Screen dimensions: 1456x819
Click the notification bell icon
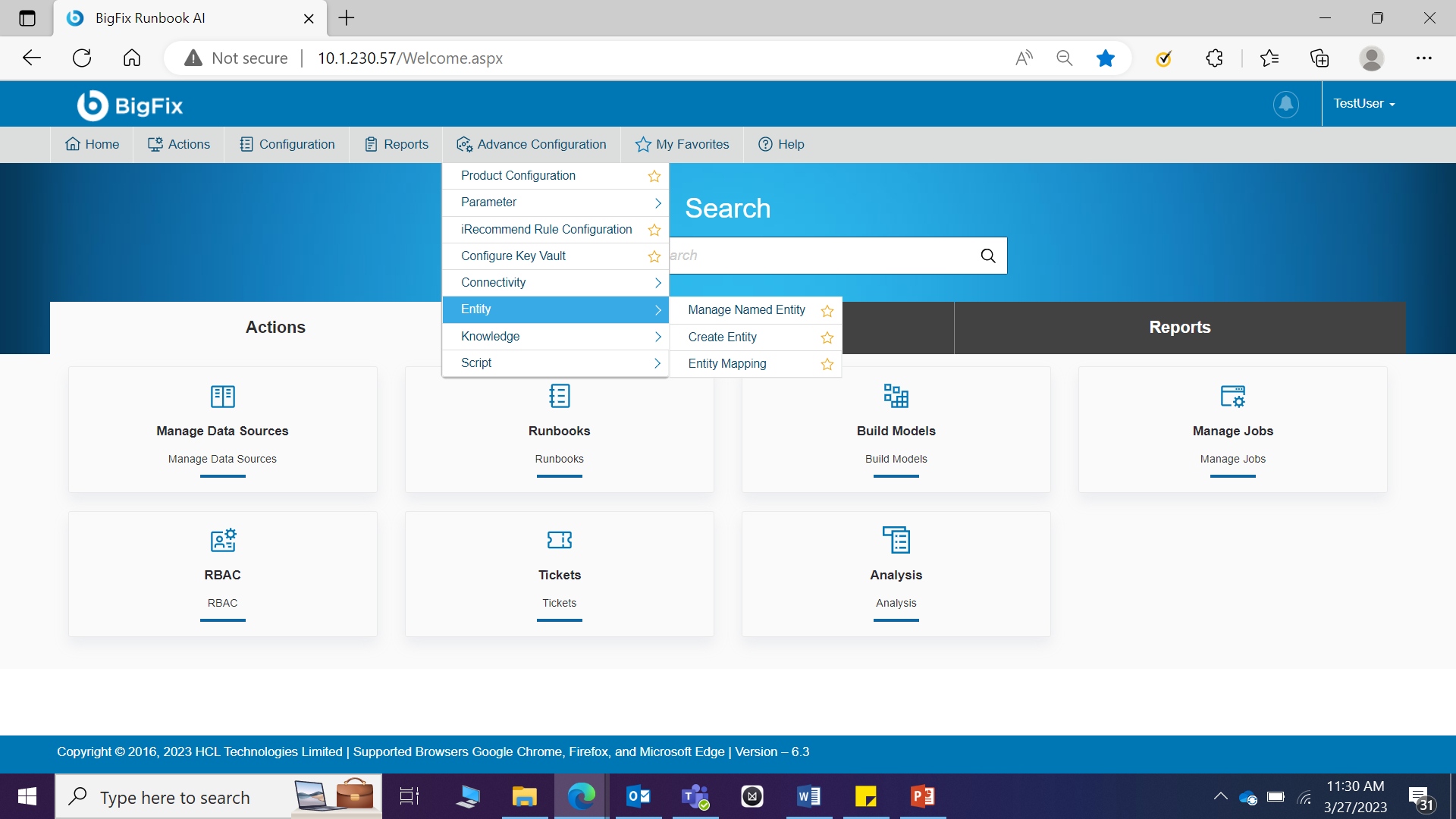tap(1285, 104)
